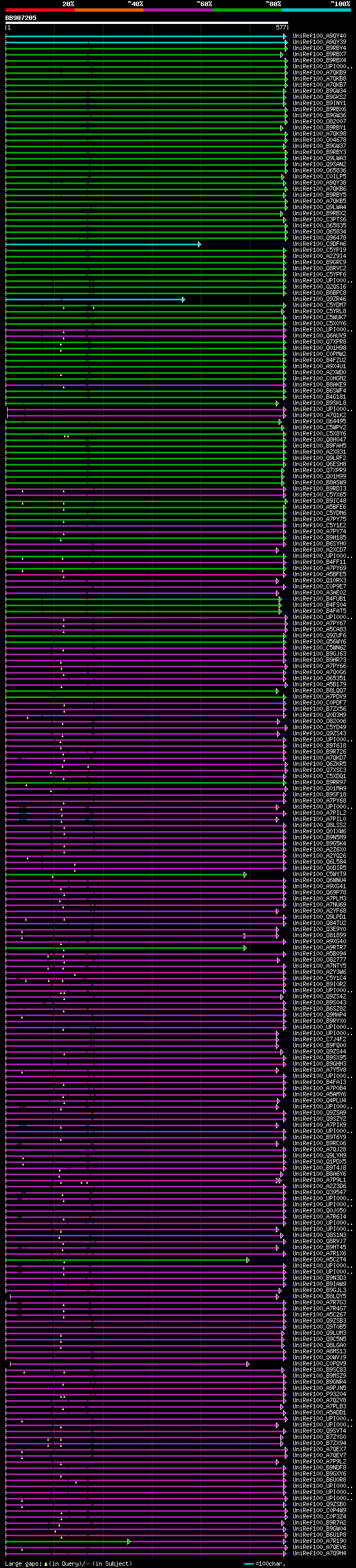This screenshot has height=1568, width=356.
Task: Select label UniRef100_Q8RVC2
Action: point(319,269)
